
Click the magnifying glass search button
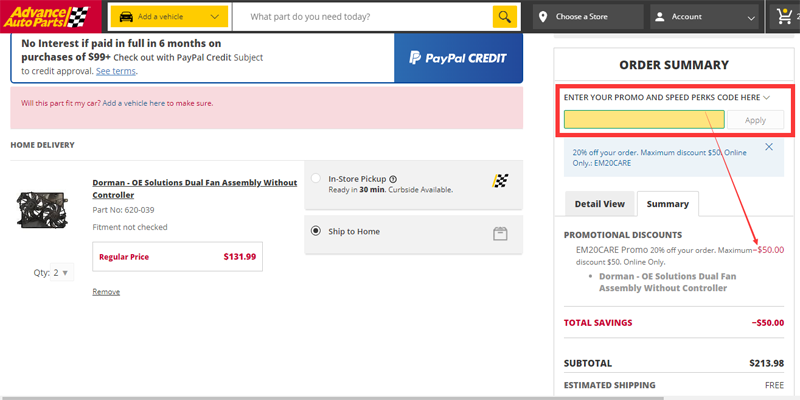coord(507,17)
